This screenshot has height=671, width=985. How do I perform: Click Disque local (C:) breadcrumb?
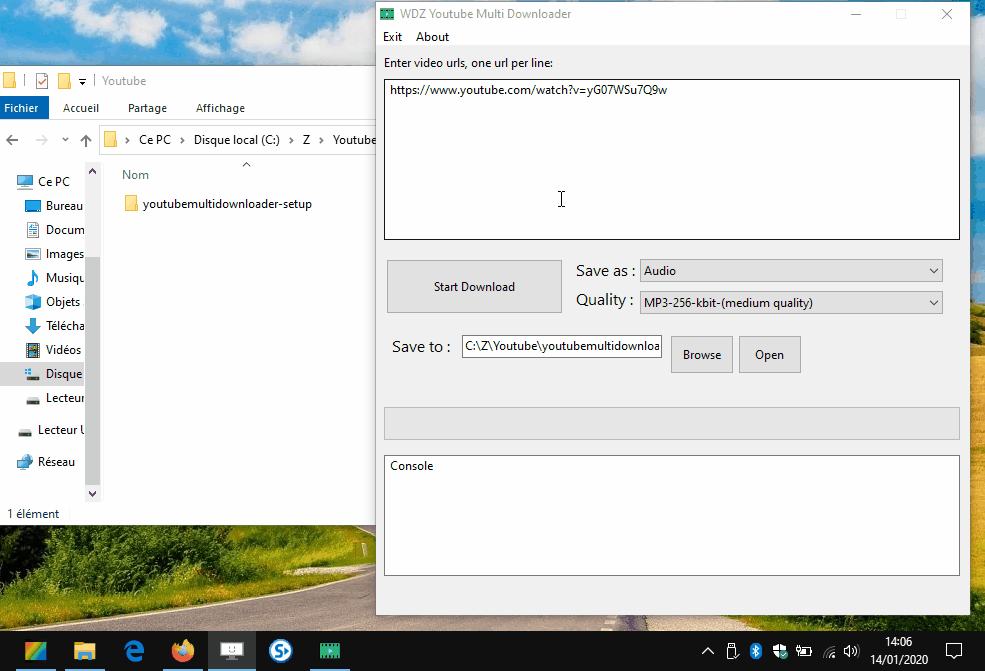[237, 139]
